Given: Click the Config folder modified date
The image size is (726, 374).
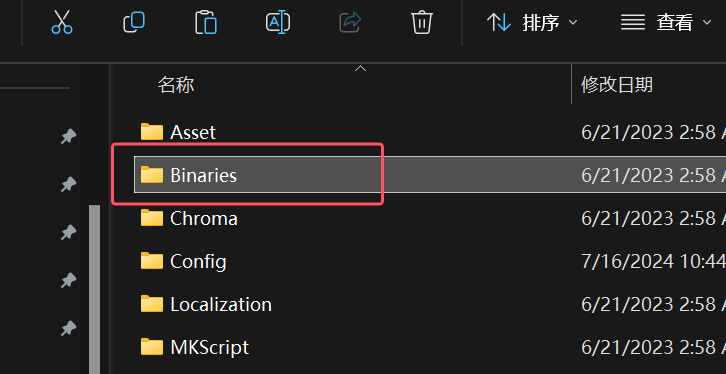Looking at the screenshot, I should (653, 262).
